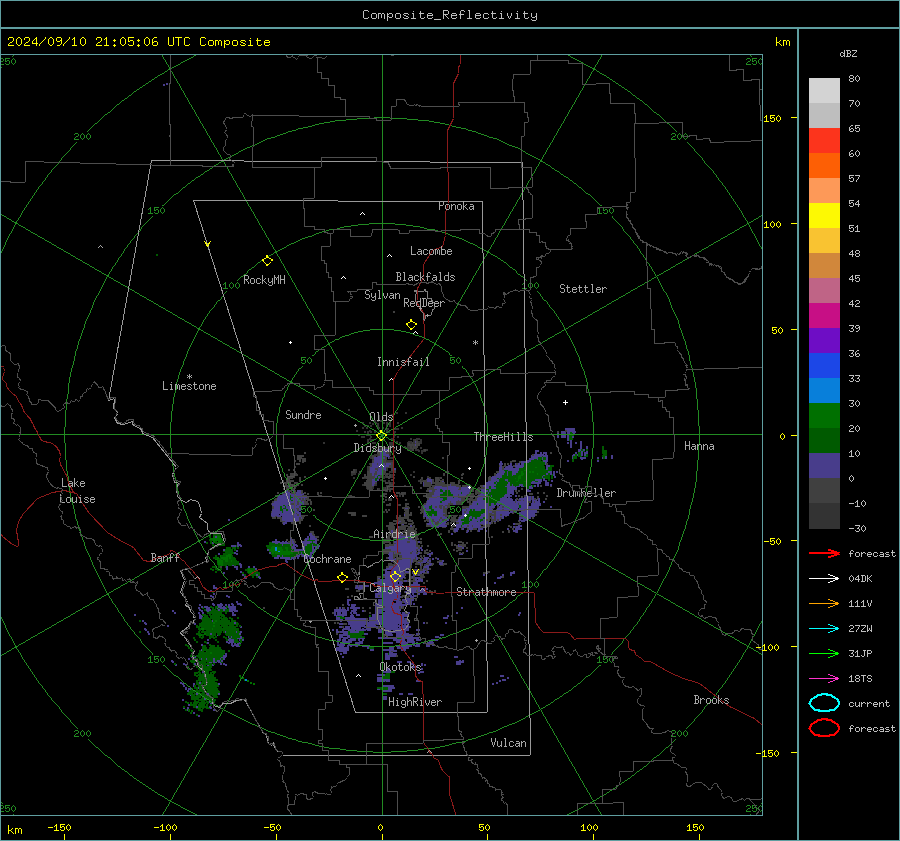Click the Hanna city label
The image size is (900, 841).
(699, 446)
